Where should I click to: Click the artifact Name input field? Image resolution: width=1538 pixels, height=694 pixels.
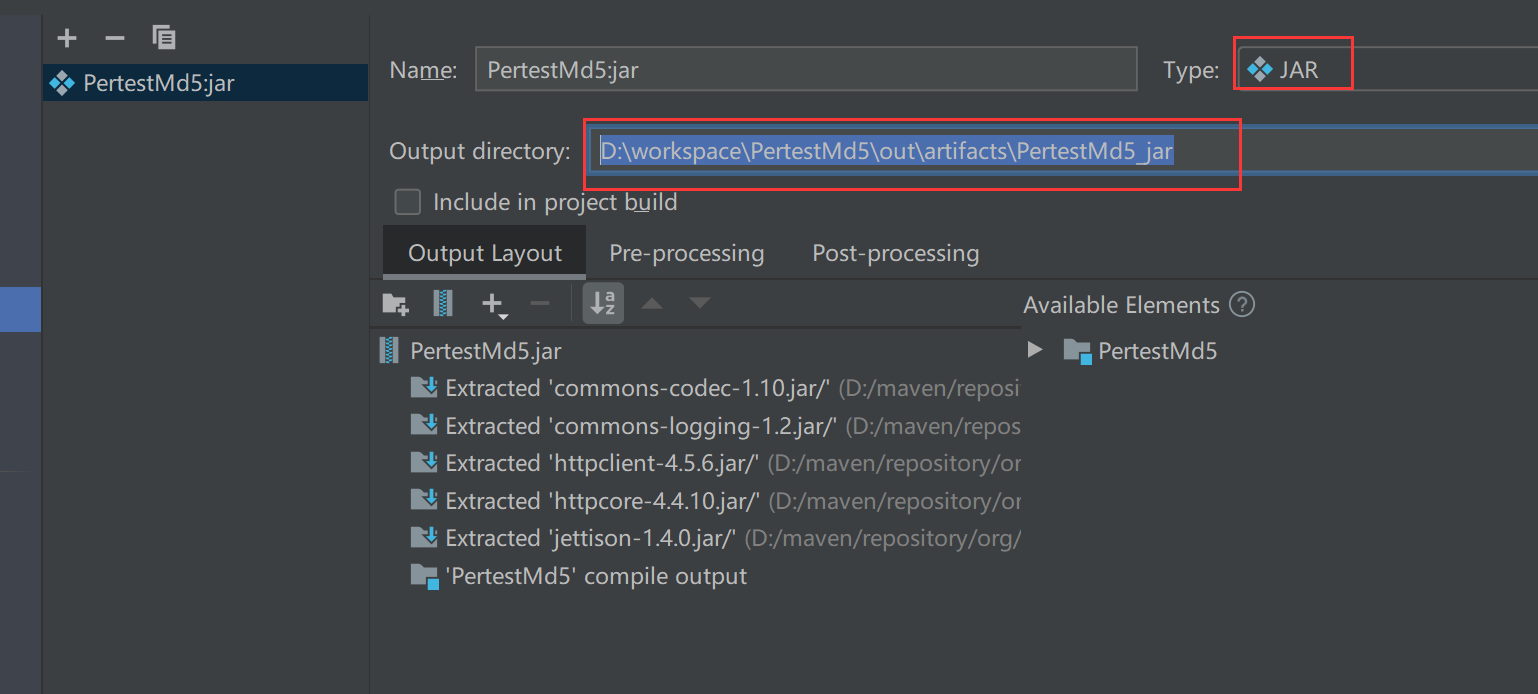point(805,70)
